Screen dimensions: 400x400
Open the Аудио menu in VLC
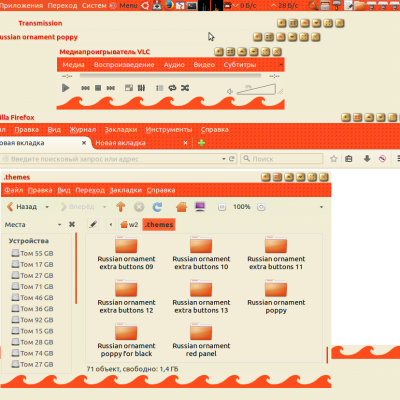[174, 65]
